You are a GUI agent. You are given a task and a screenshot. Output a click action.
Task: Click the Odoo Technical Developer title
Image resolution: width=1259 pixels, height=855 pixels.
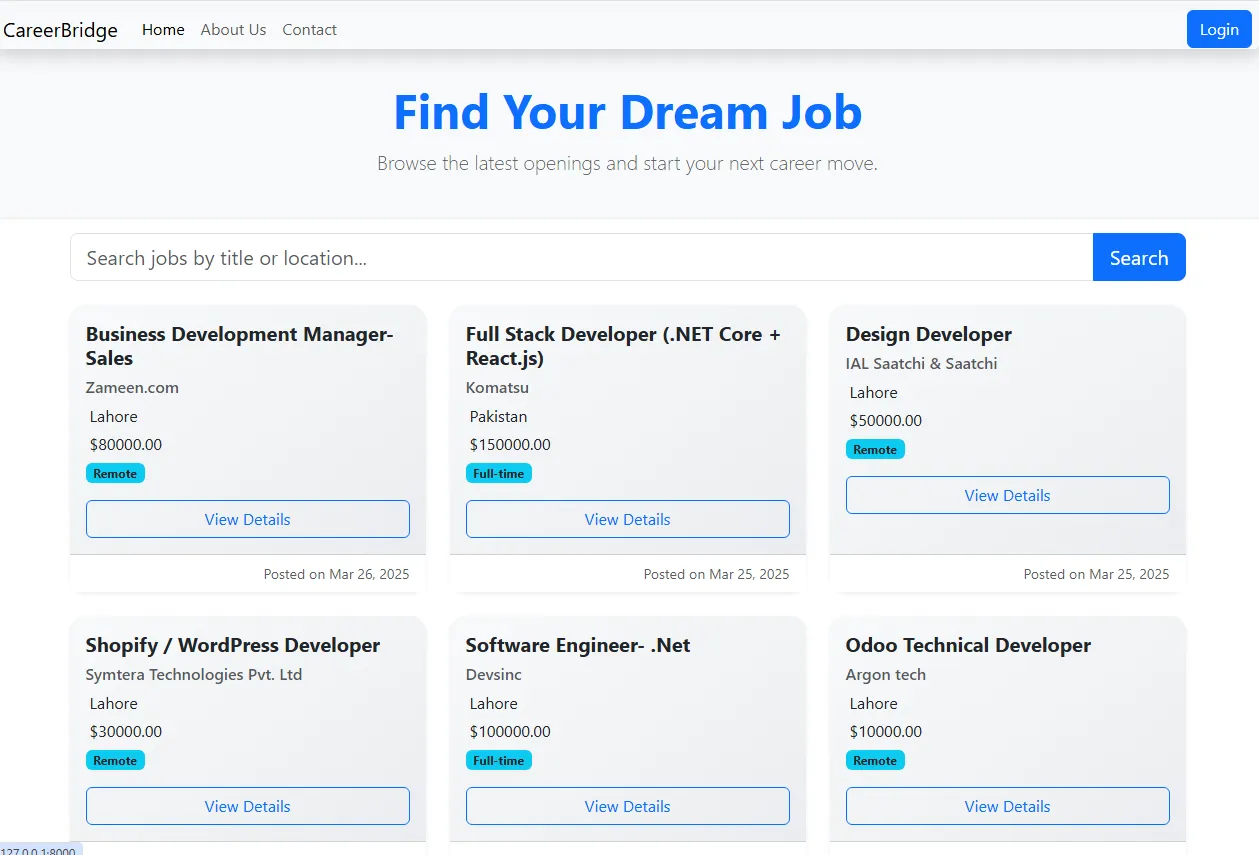(968, 645)
